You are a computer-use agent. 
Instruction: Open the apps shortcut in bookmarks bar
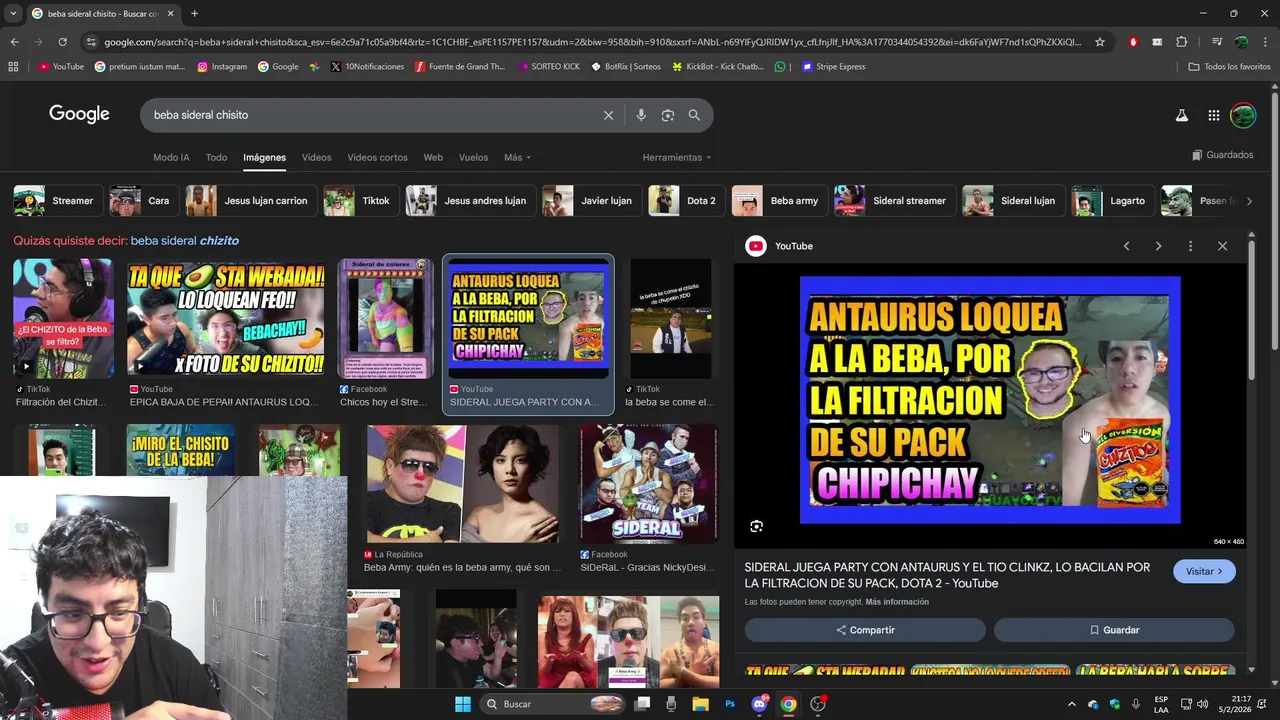coord(13,67)
